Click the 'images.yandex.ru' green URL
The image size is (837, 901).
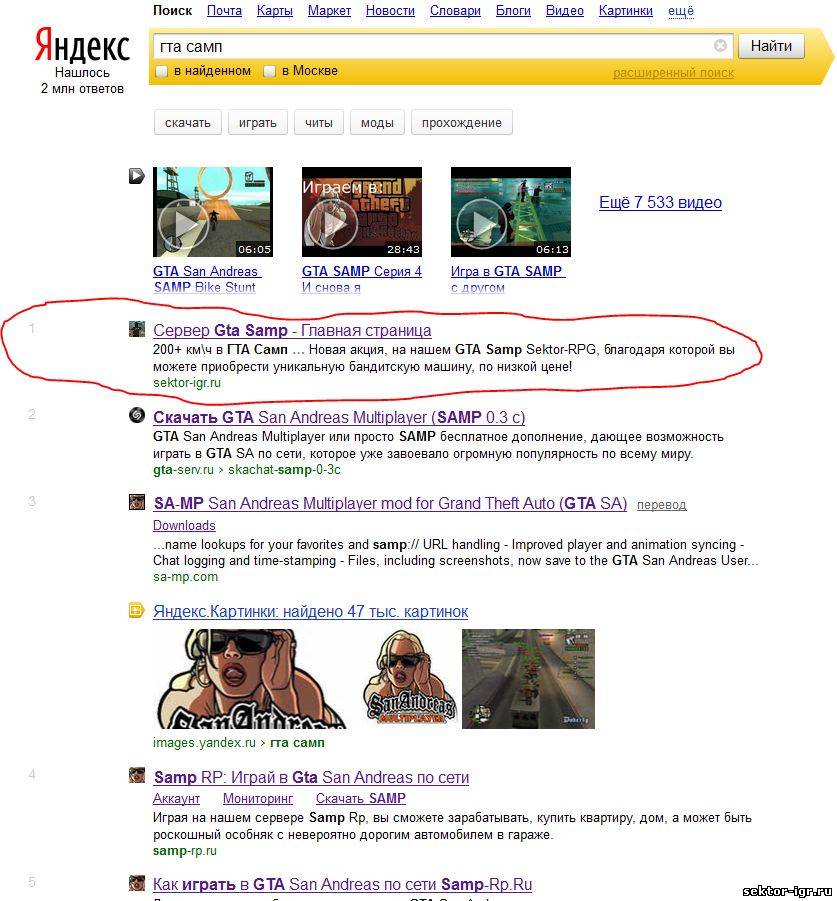[x=204, y=743]
